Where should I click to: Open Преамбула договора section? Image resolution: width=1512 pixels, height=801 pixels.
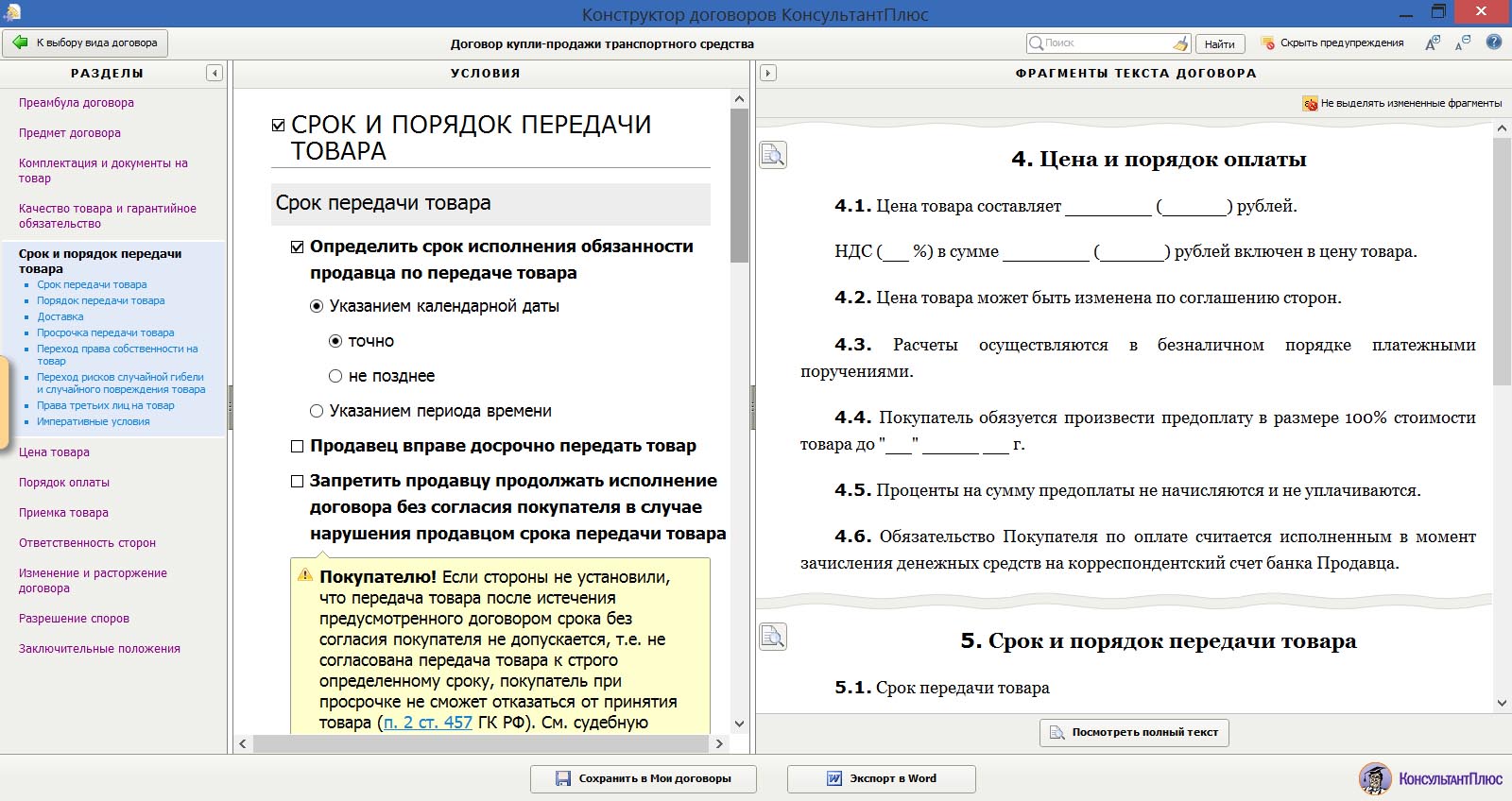coord(77,103)
